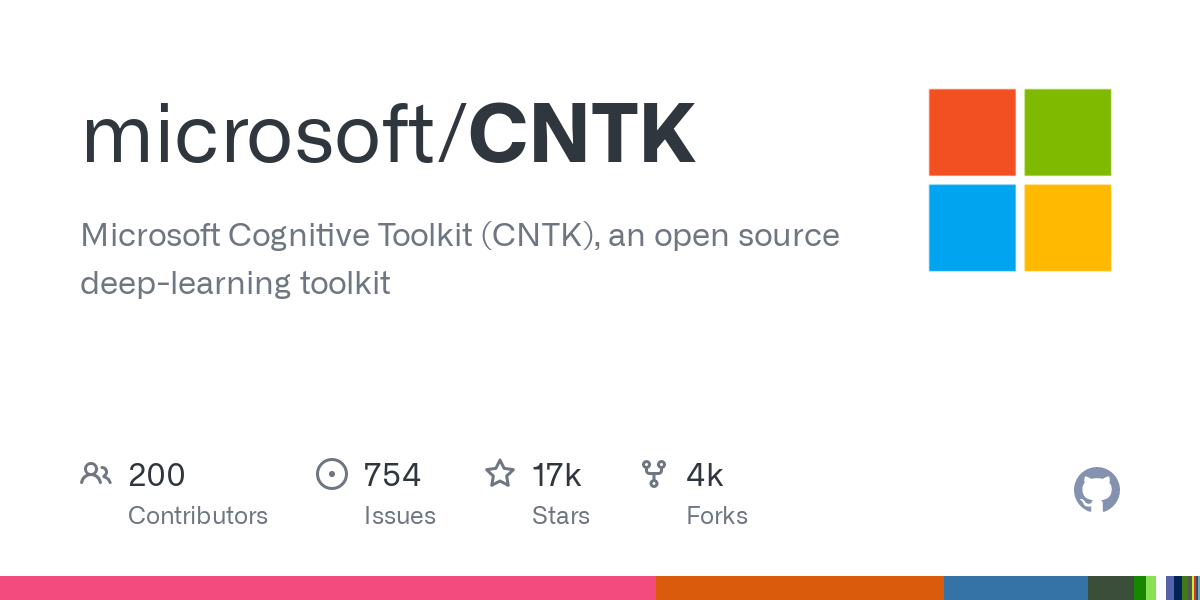
Task: Click the yellow square of the Microsoft logo
Action: [1067, 227]
